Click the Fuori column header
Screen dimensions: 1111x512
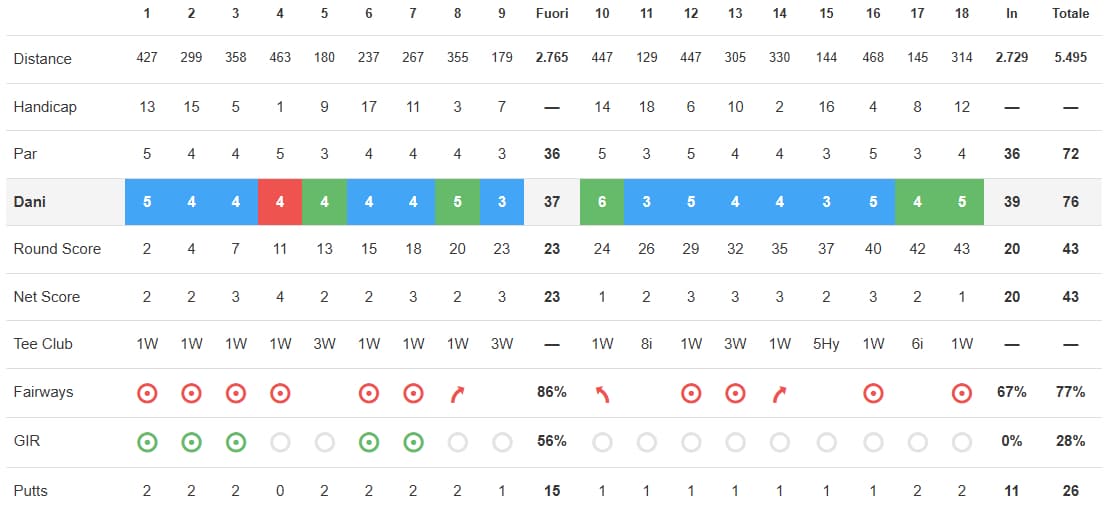point(551,14)
